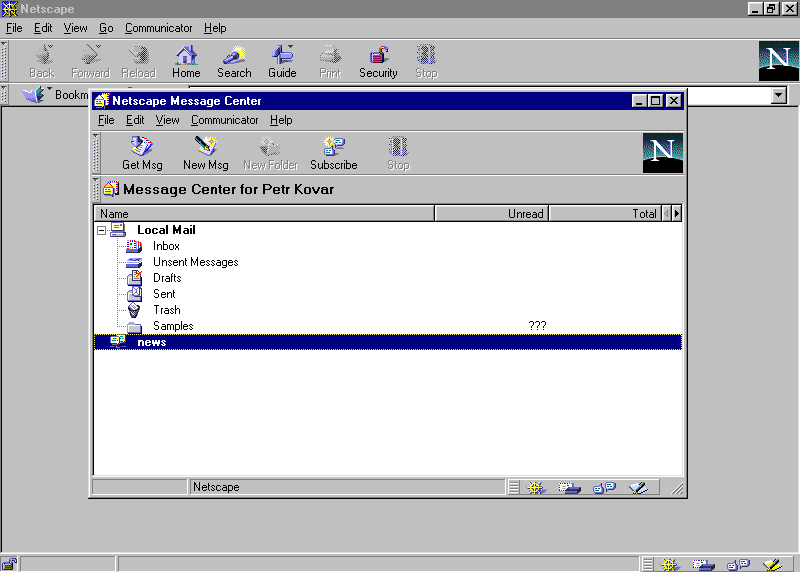Compose with the New Msg icon
Screen dimensions: 800x572
pos(206,153)
